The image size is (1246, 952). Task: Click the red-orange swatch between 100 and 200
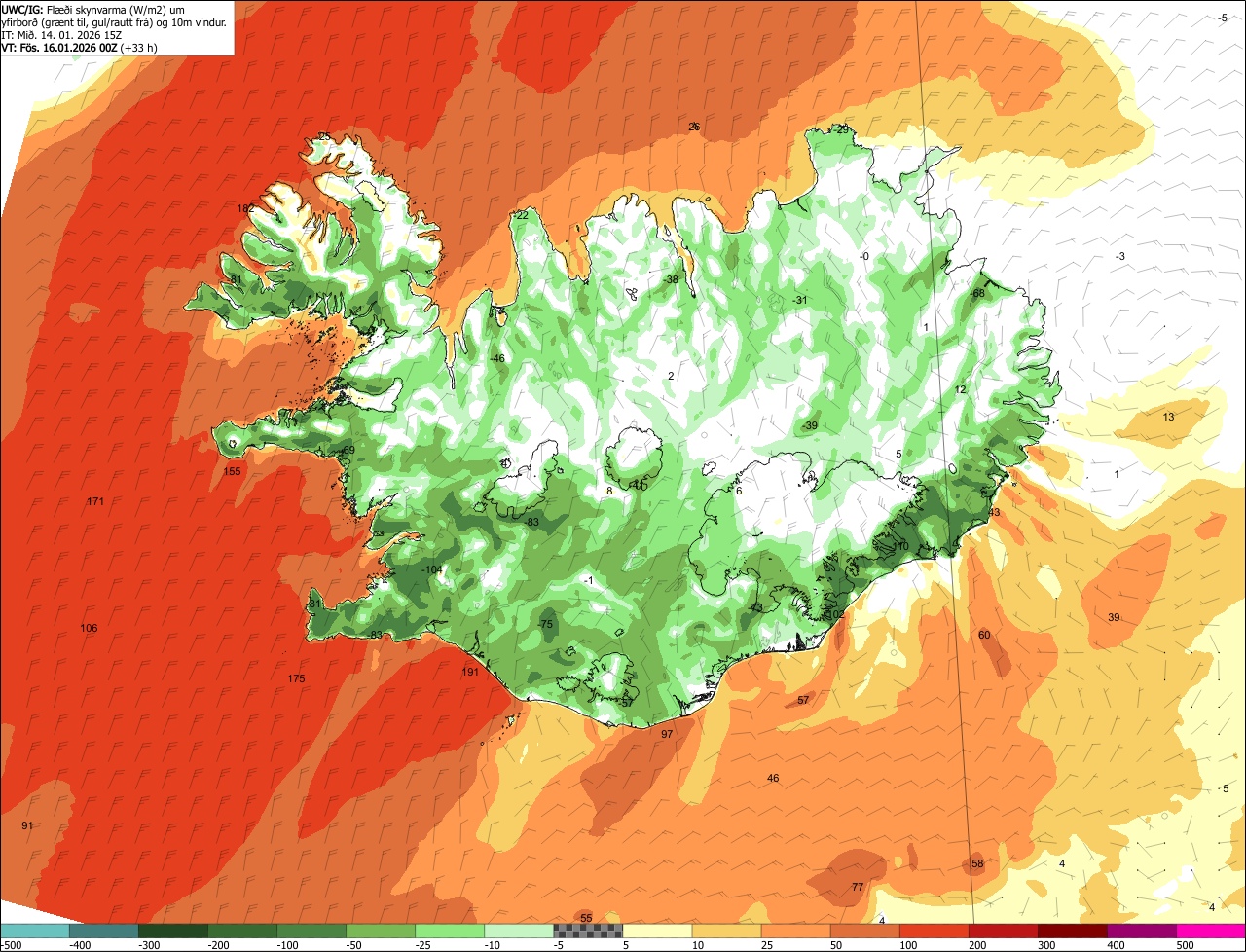click(934, 931)
